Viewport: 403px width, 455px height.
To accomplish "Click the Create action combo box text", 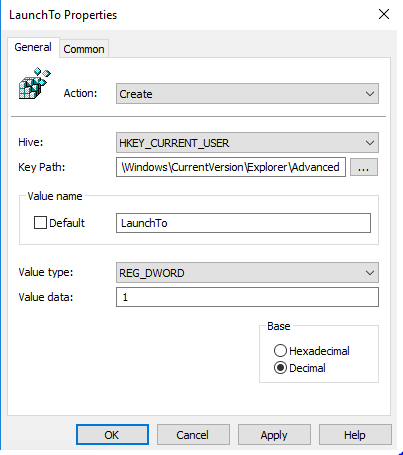I will [x=136, y=94].
